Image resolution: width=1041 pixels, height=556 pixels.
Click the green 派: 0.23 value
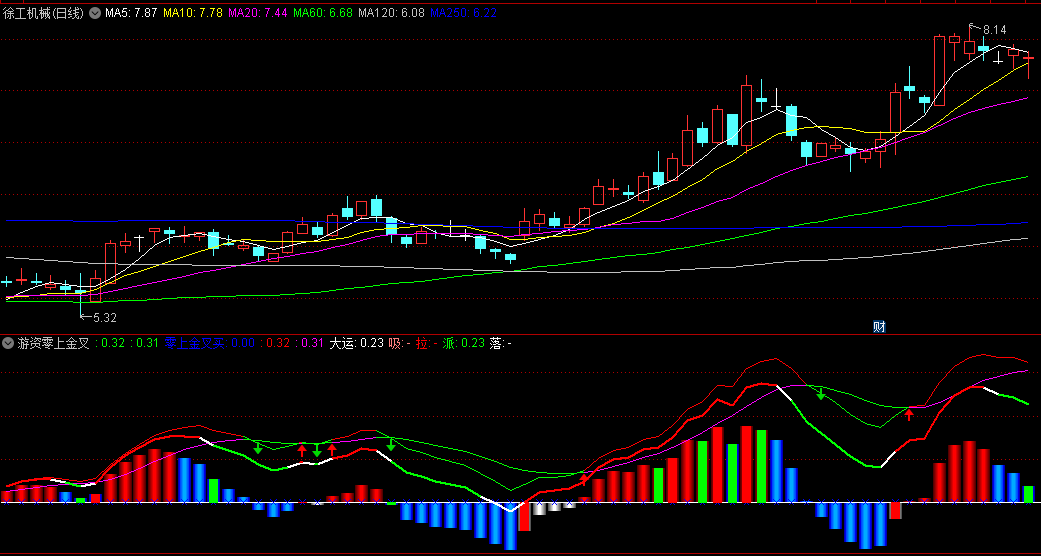(464, 343)
